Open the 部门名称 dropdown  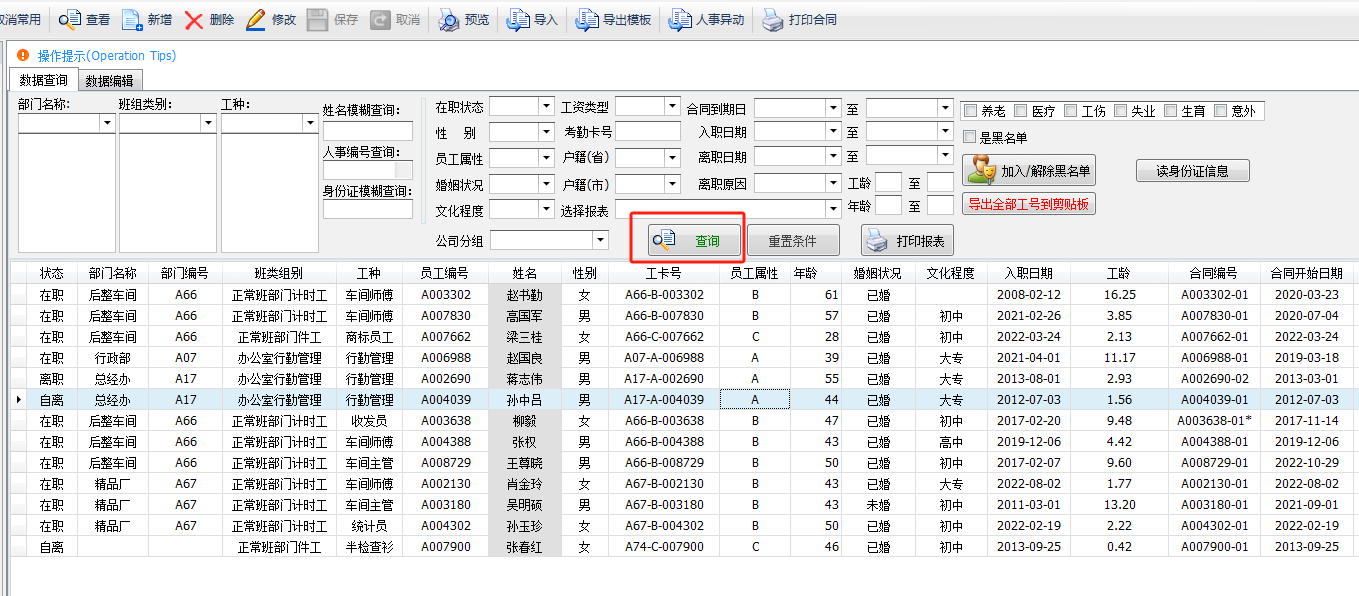[x=108, y=124]
